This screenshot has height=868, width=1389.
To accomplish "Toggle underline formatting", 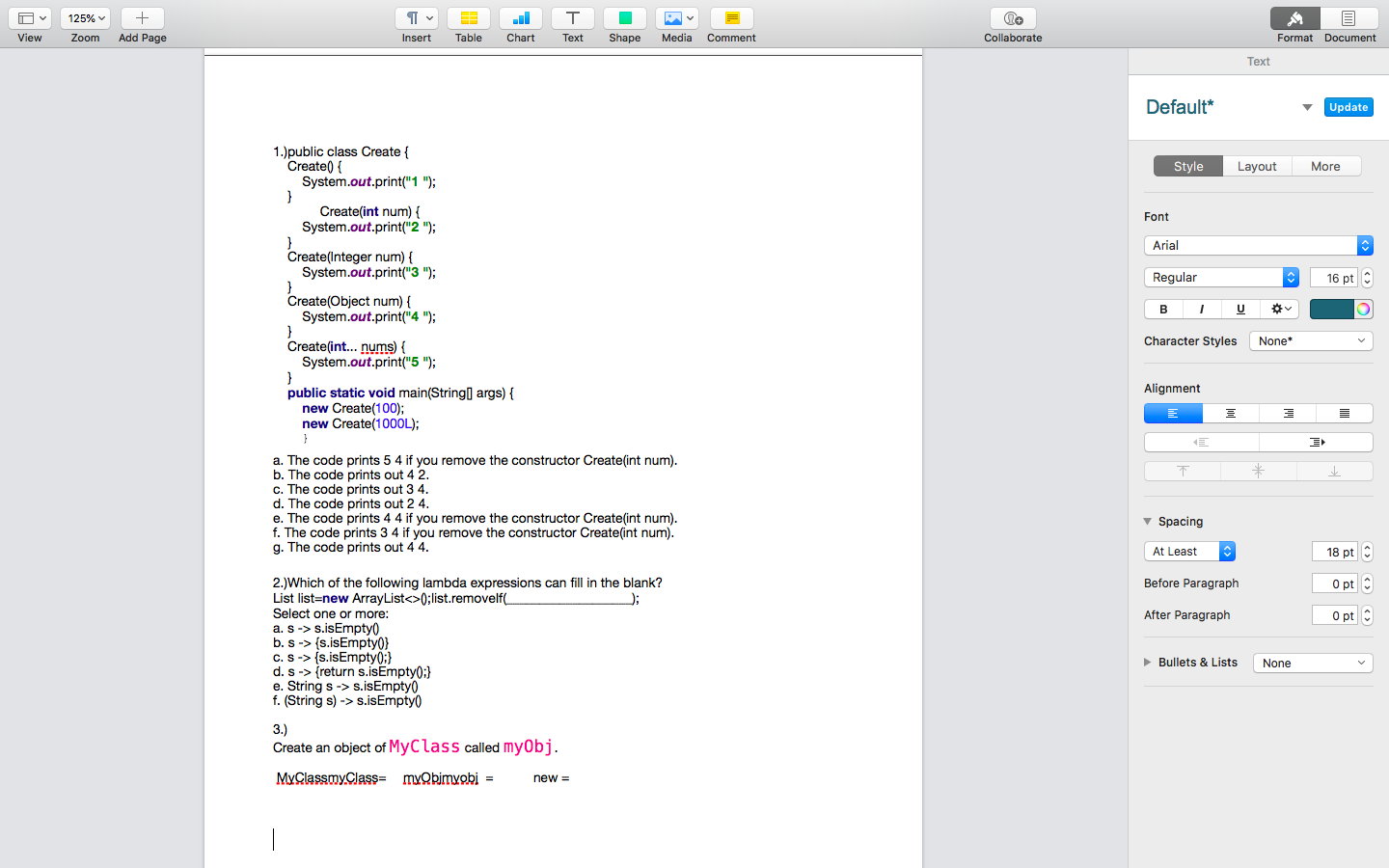I will pos(1240,310).
